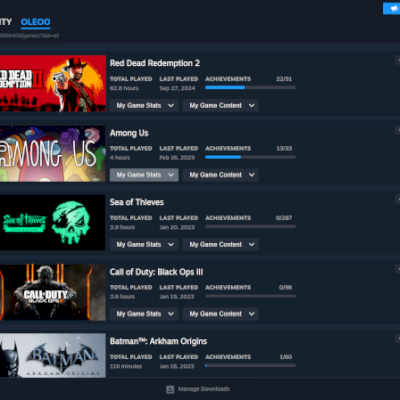Expand My Game Content for Red Dead Redemption 2

221,105
